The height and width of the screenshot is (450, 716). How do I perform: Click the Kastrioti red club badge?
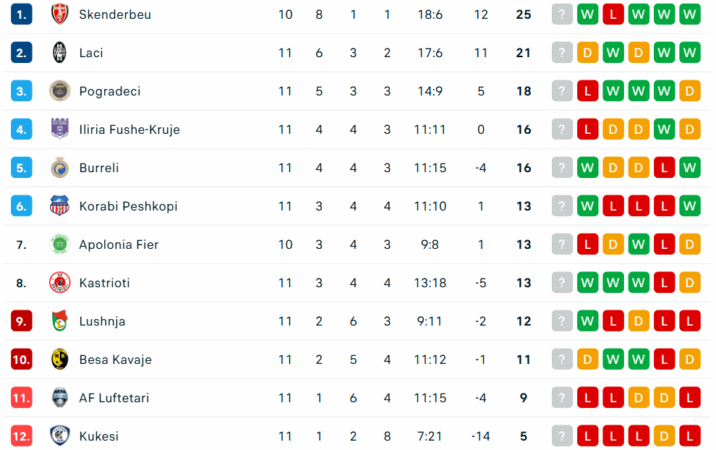[59, 283]
